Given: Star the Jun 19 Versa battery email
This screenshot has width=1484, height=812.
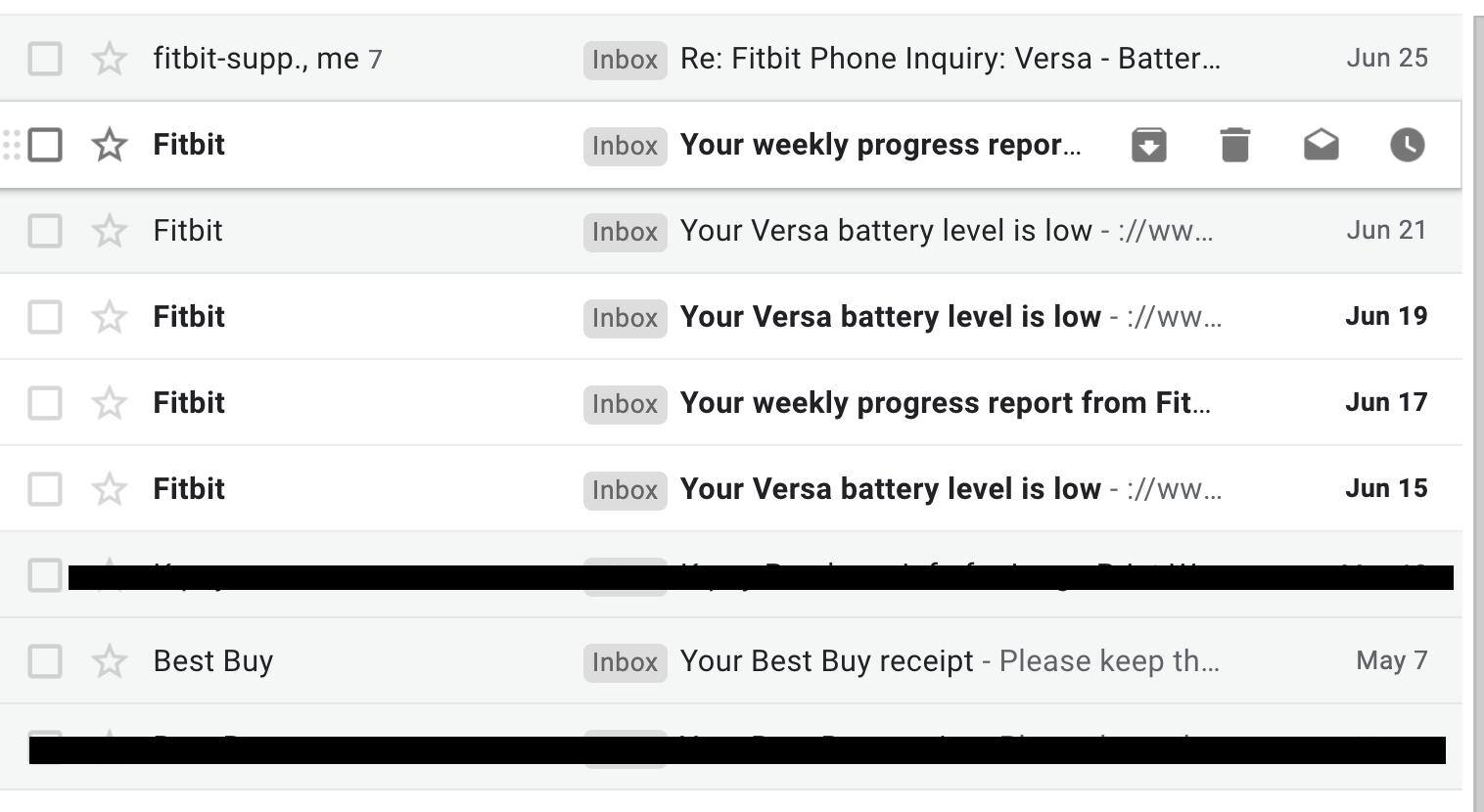Looking at the screenshot, I should 109,317.
